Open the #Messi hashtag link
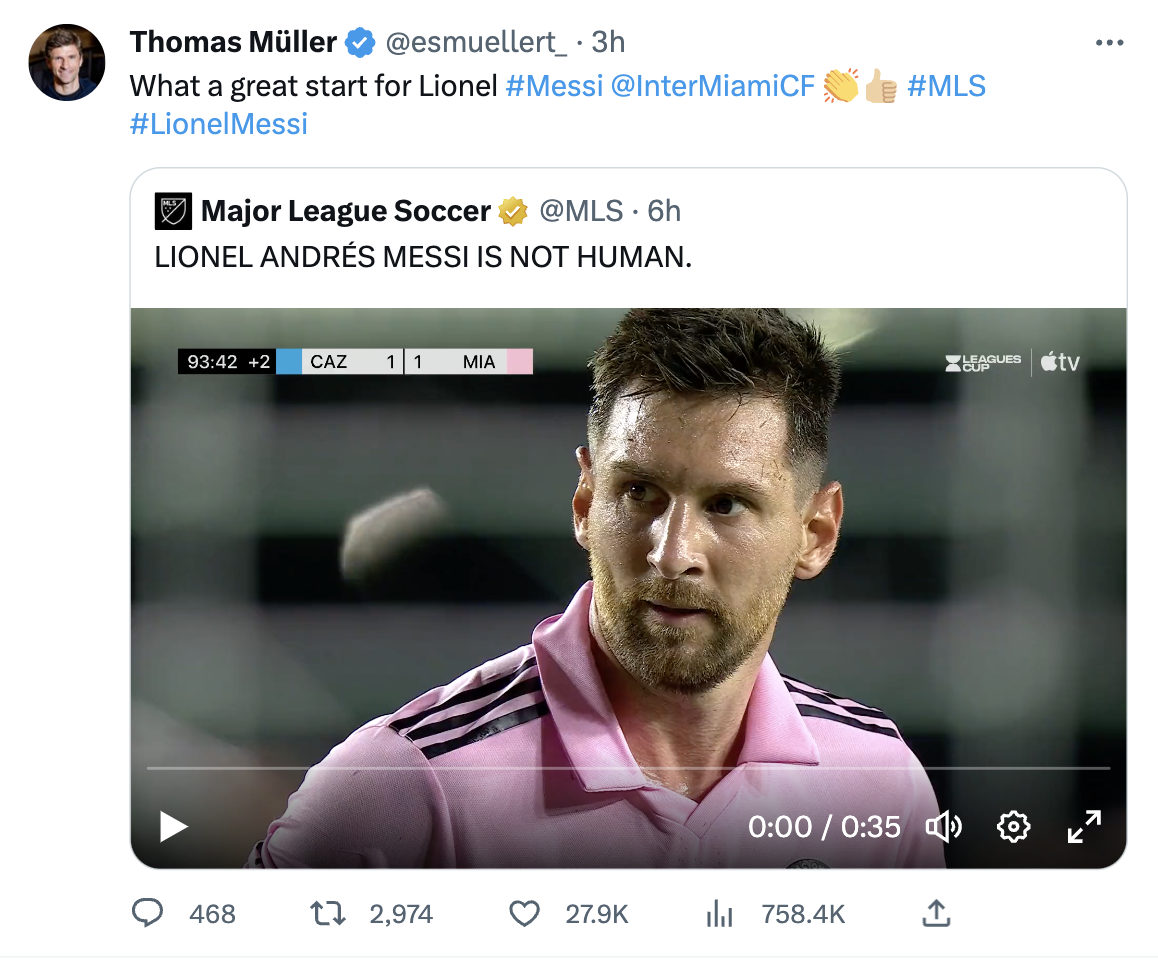 point(554,86)
